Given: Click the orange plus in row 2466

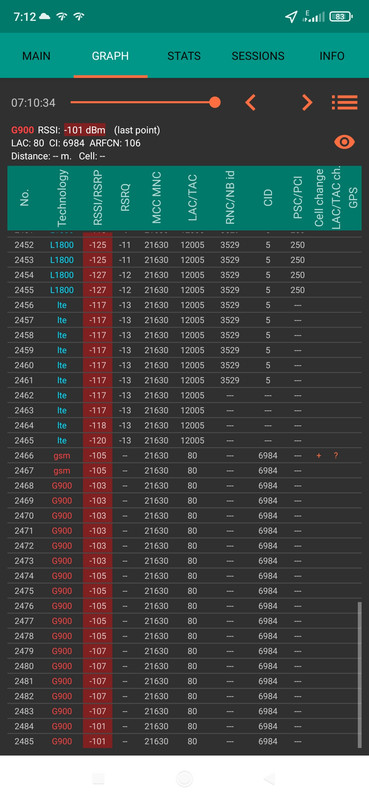Looking at the screenshot, I should (x=319, y=455).
